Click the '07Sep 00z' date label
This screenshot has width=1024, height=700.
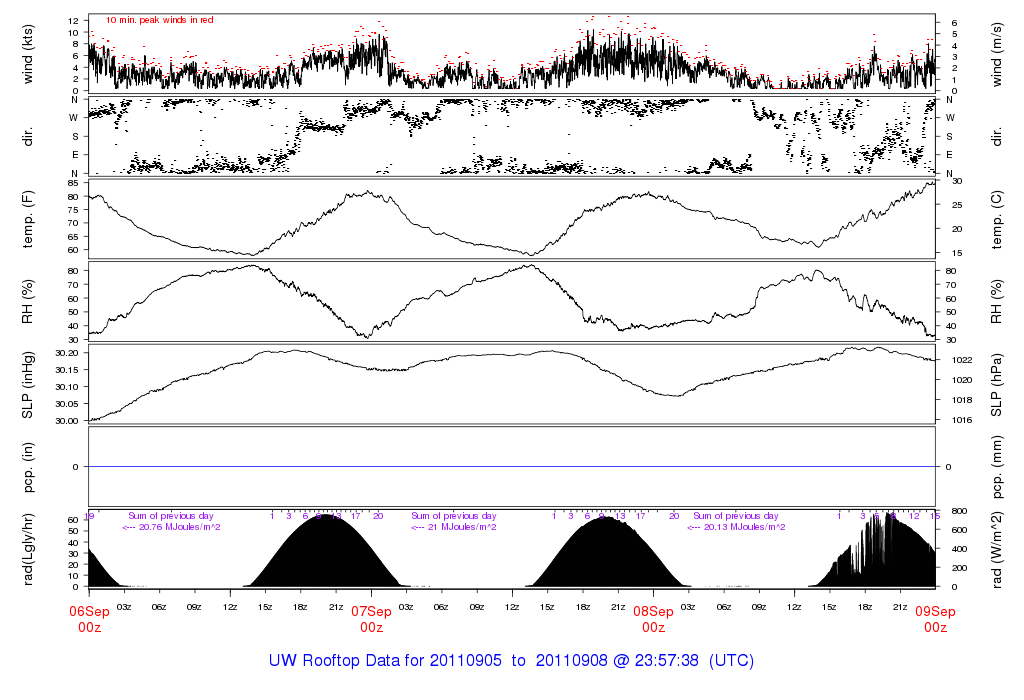tap(372, 619)
